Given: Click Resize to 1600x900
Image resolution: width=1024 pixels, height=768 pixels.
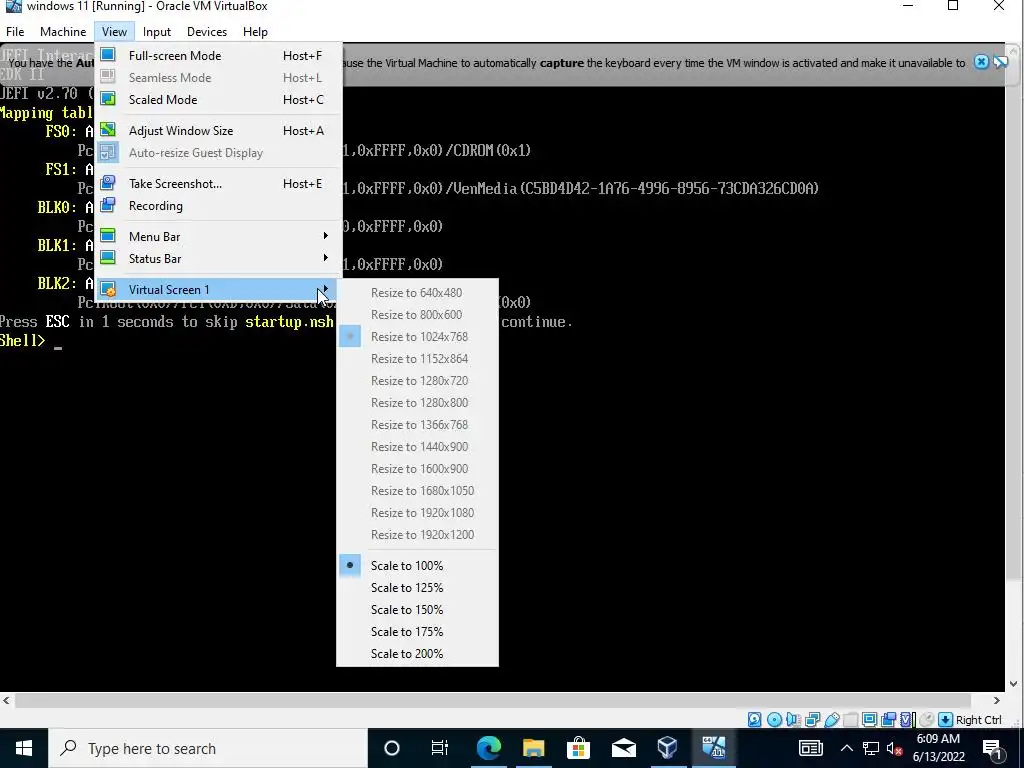Looking at the screenshot, I should (417, 469).
